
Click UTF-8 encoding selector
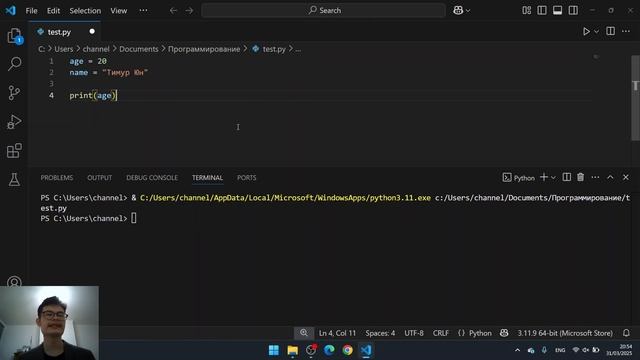(x=414, y=333)
